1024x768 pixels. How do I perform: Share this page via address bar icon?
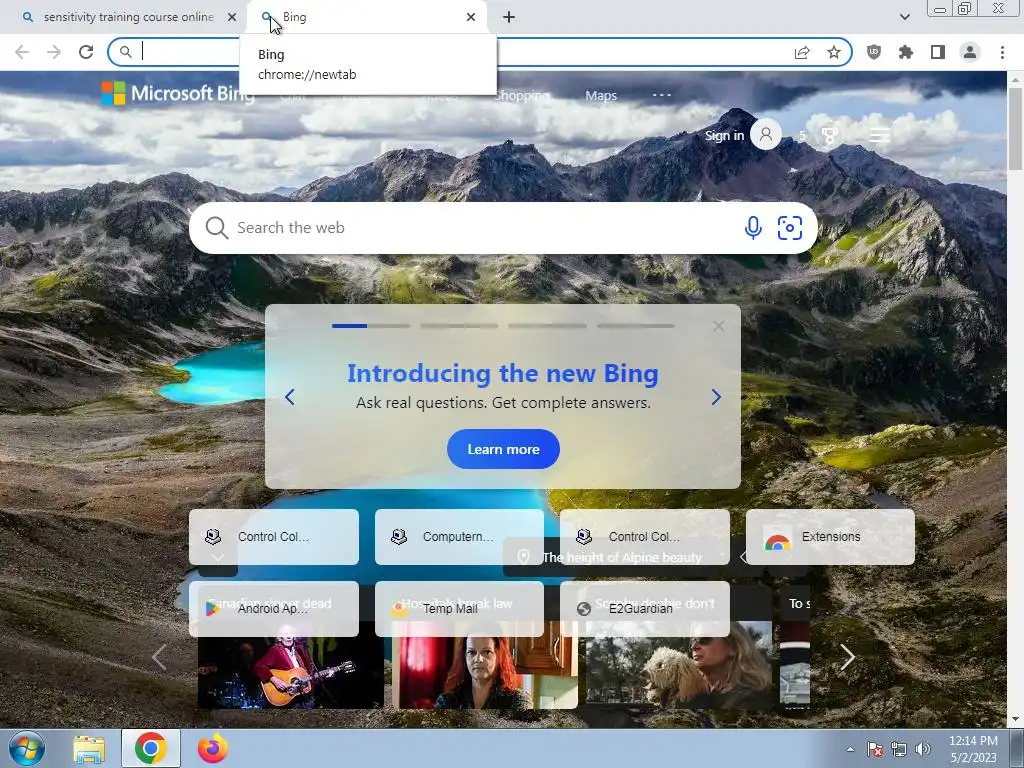pyautogui.click(x=802, y=52)
